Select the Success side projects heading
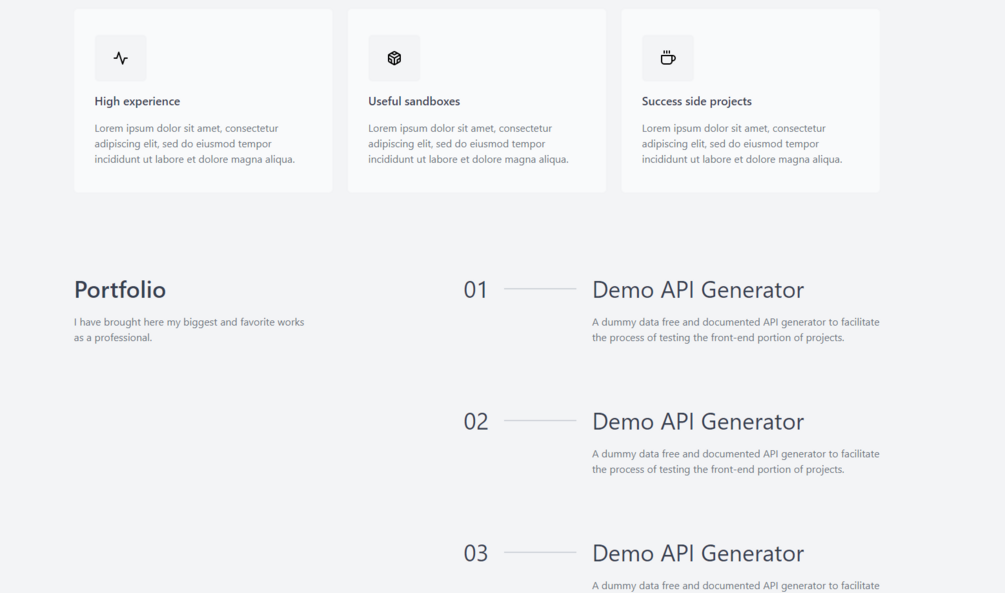Screen dimensions: 1005x593 tap(697, 101)
